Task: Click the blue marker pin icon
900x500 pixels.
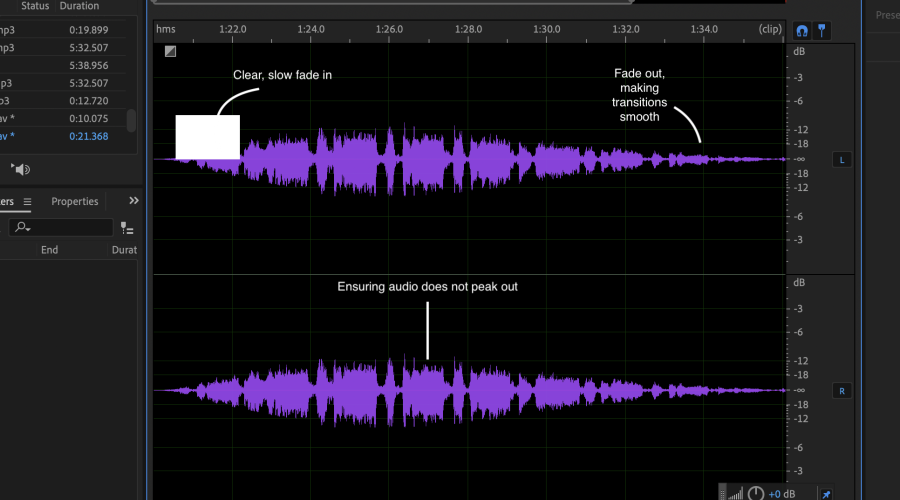Action: (x=822, y=30)
